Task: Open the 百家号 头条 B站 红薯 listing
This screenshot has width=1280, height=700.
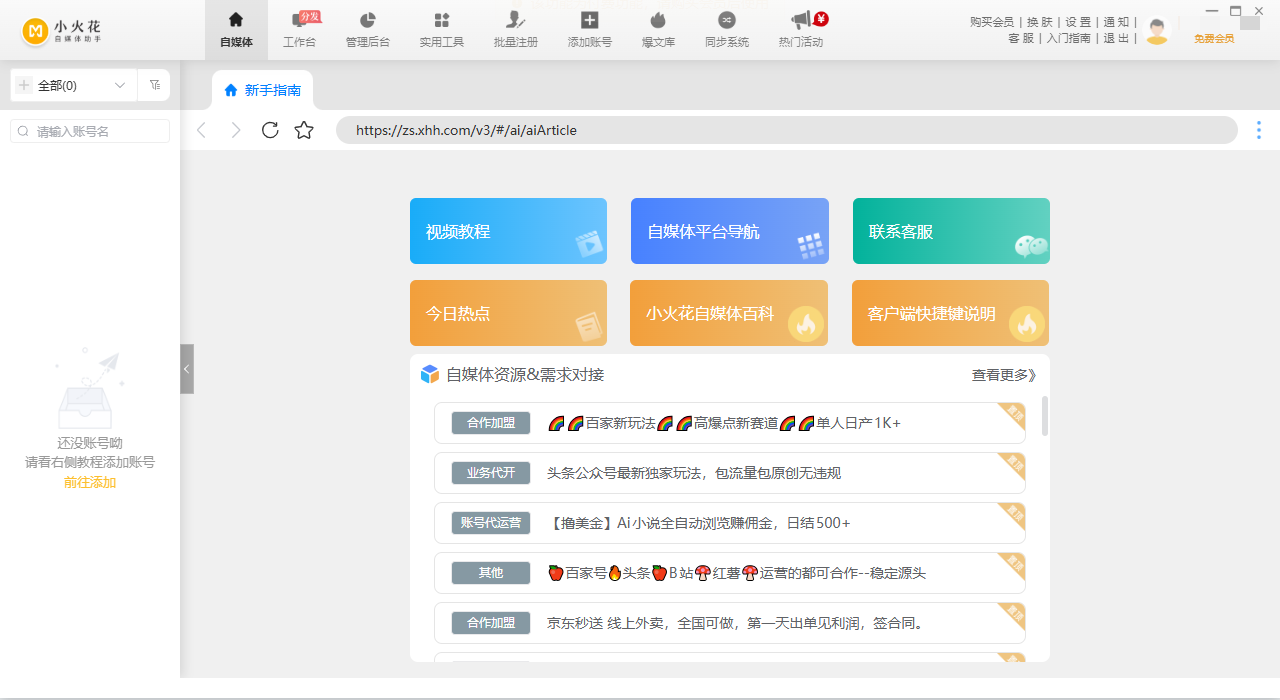Action: [730, 573]
